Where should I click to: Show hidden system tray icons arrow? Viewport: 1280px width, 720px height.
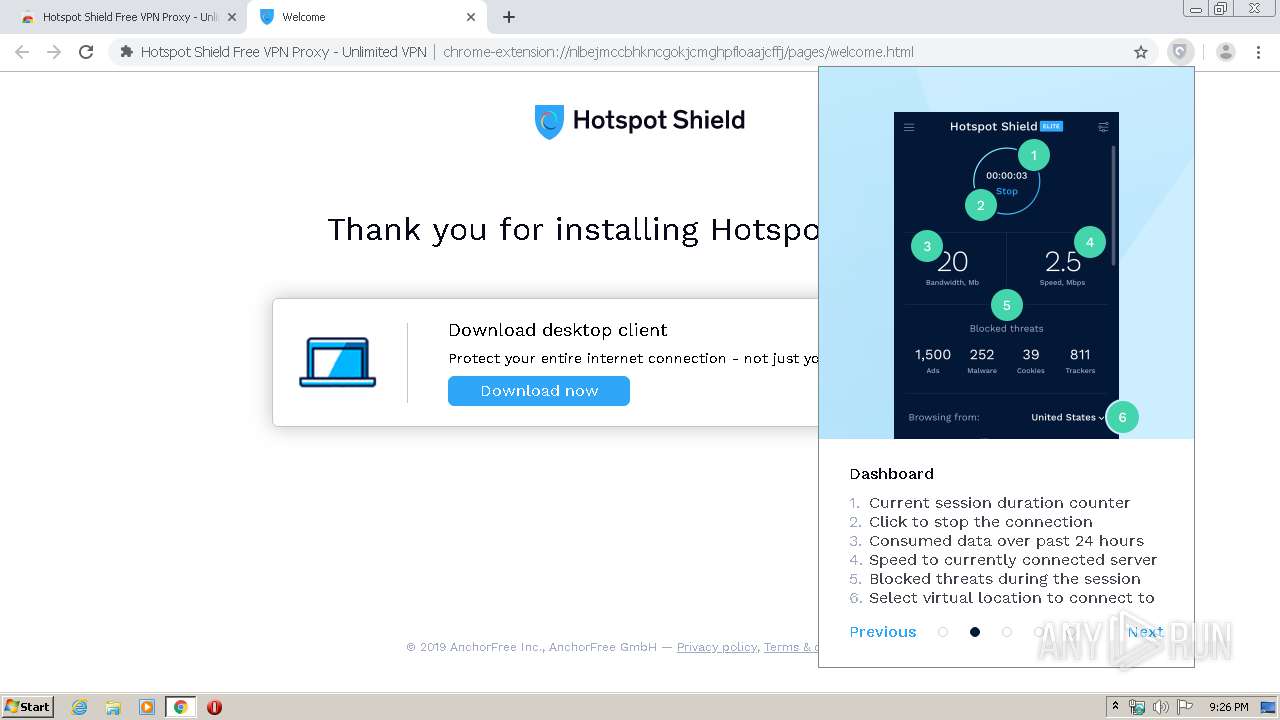pyautogui.click(x=1115, y=707)
